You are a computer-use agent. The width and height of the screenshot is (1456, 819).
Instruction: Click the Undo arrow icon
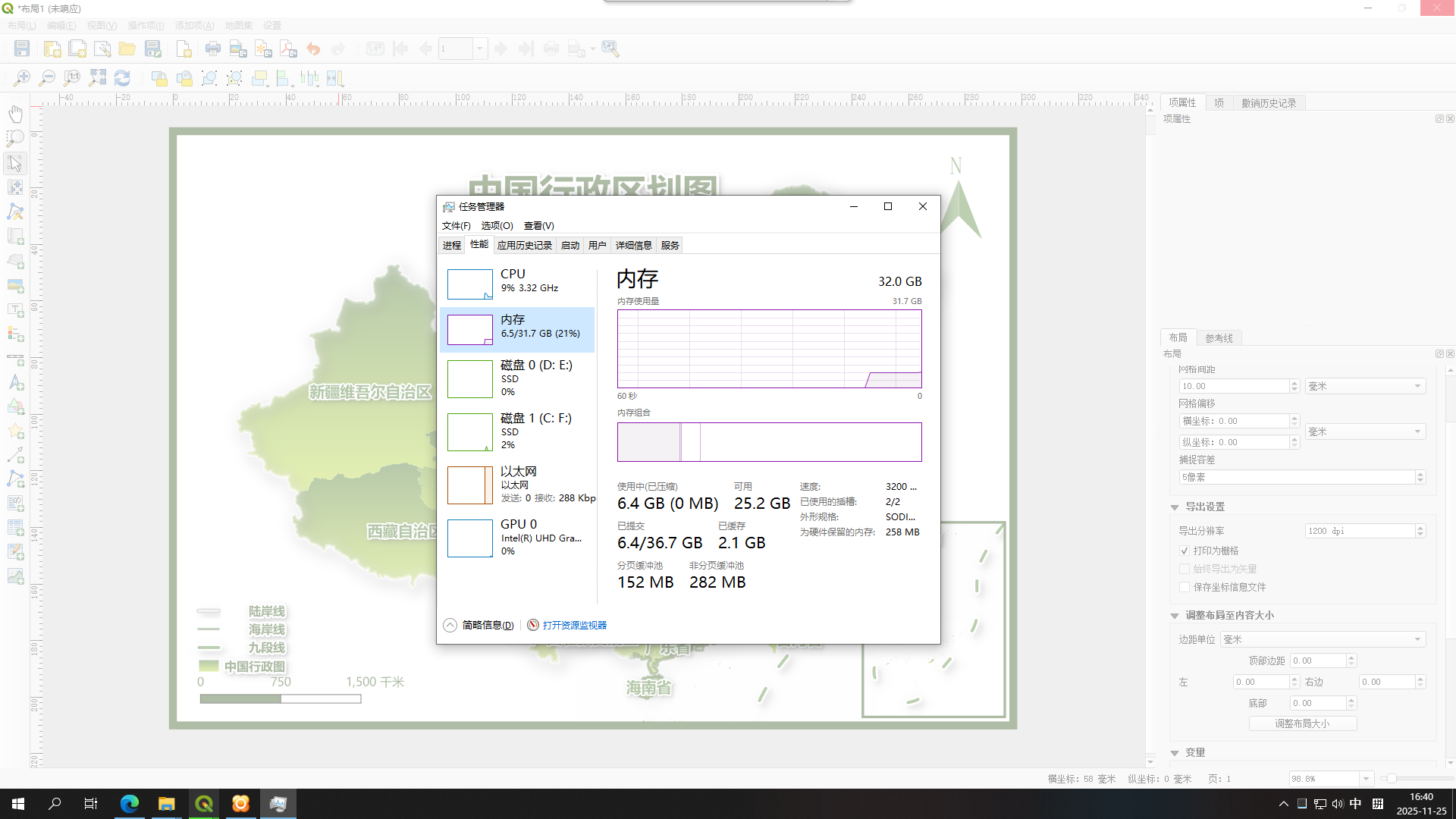tap(313, 49)
